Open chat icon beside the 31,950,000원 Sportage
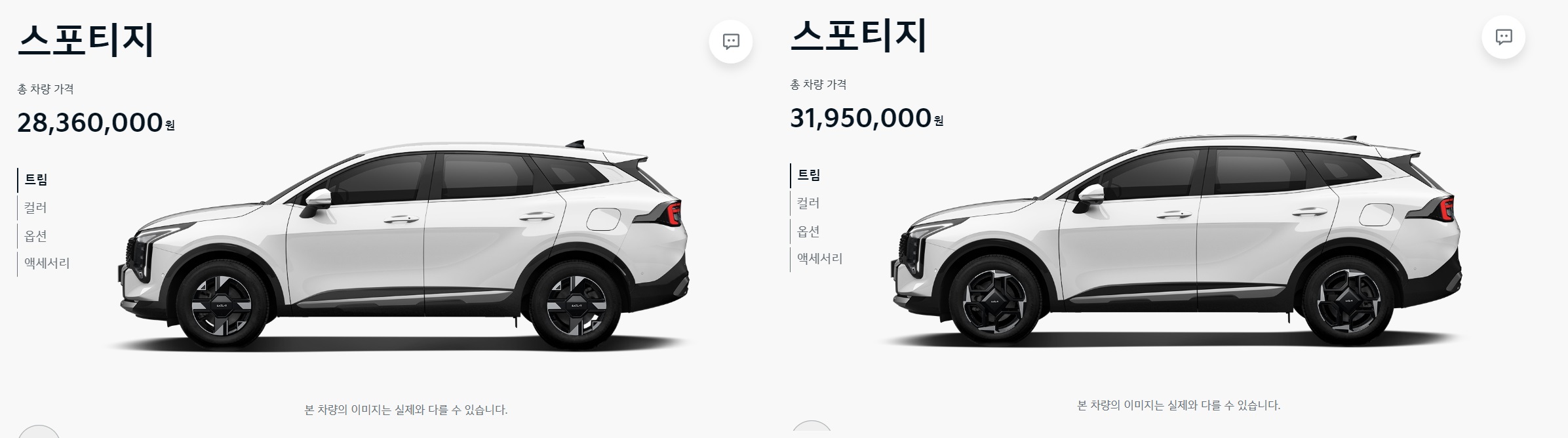The image size is (1568, 438). (1503, 37)
